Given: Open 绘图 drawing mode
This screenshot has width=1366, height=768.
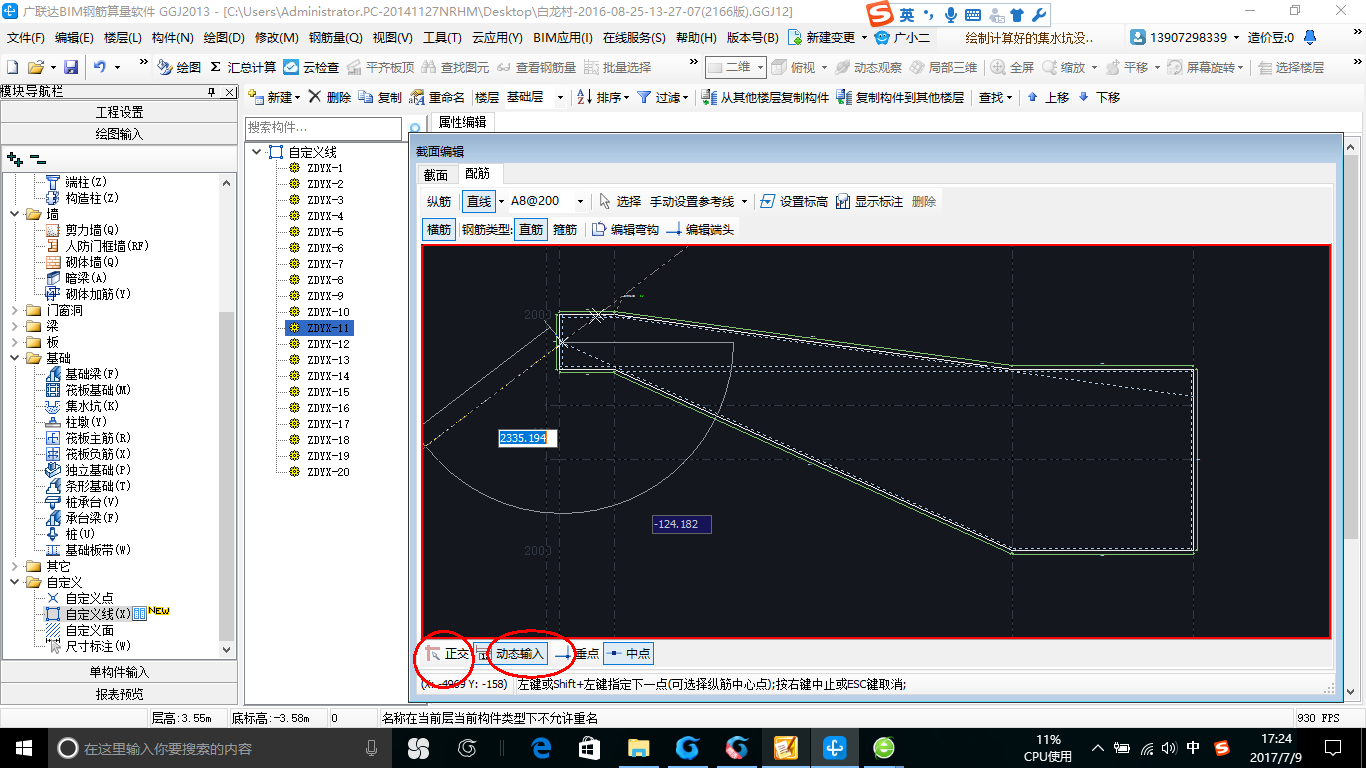Looking at the screenshot, I should [180, 67].
